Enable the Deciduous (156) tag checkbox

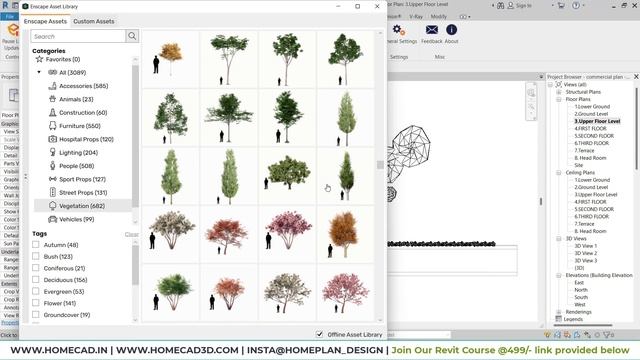pos(36,280)
